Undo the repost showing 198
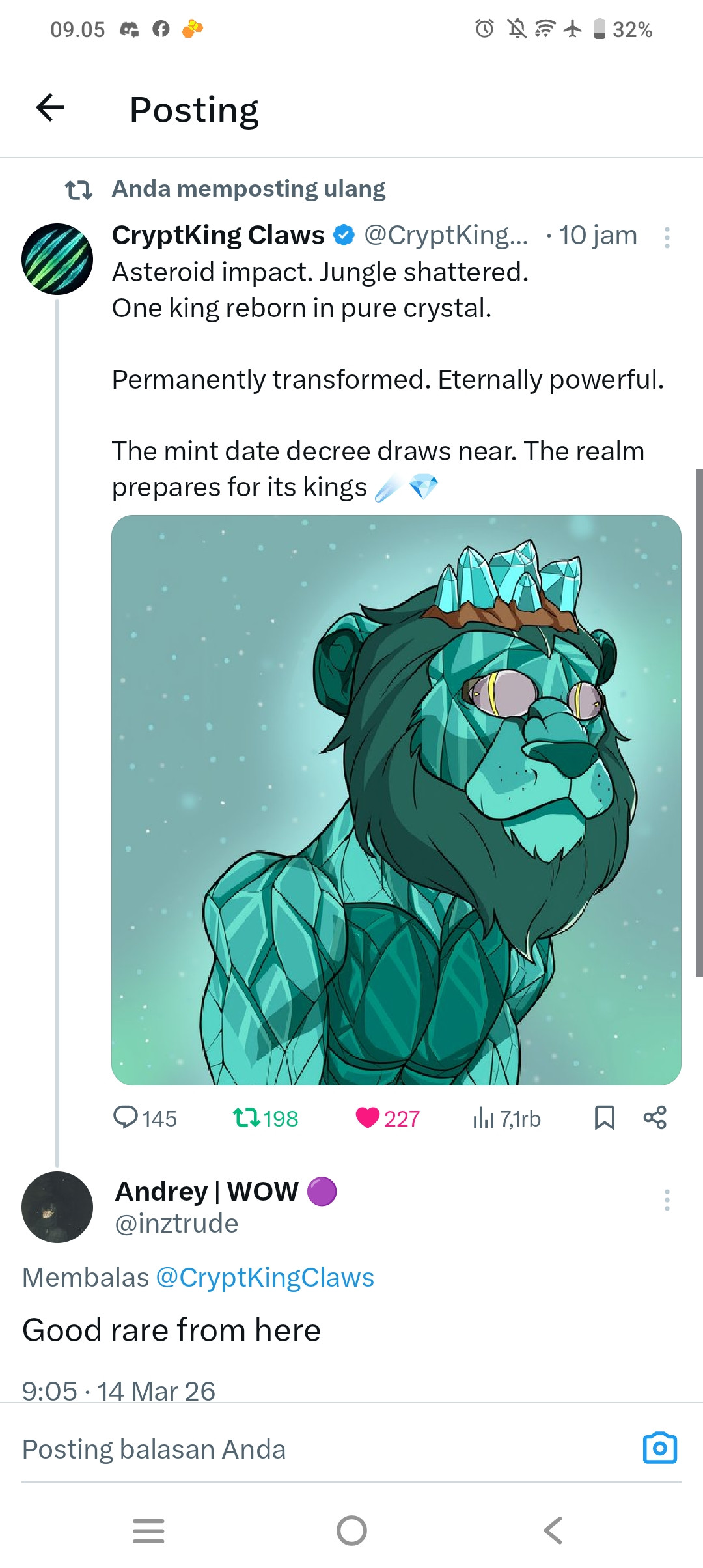 tap(265, 1118)
